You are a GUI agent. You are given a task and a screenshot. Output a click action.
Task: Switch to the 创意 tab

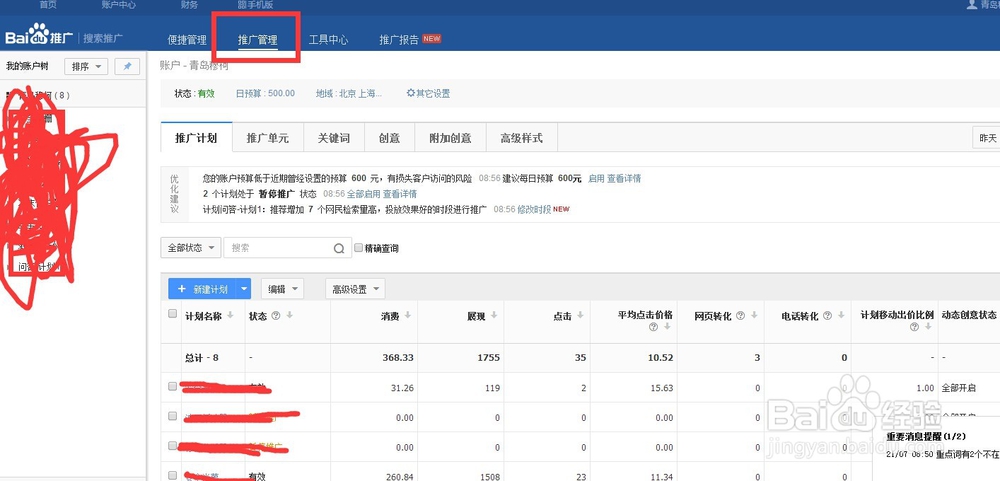[x=389, y=138]
